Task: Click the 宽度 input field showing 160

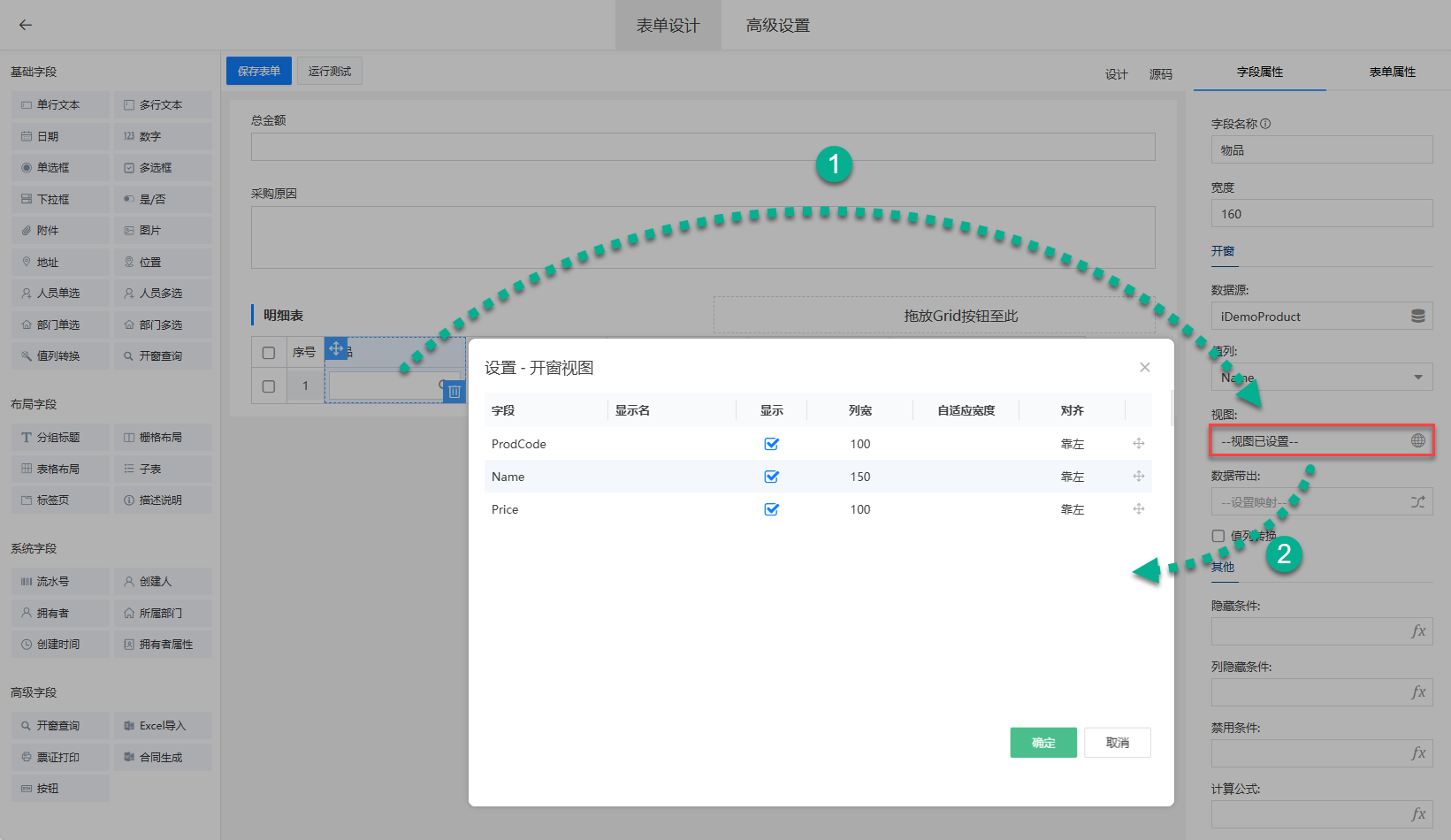Action: coord(1321,214)
